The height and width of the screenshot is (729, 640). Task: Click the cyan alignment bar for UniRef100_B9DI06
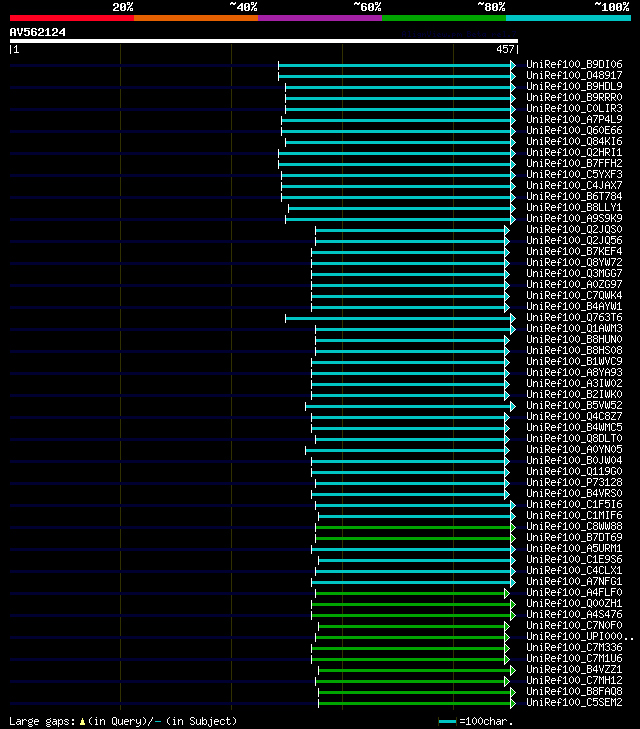395,65
